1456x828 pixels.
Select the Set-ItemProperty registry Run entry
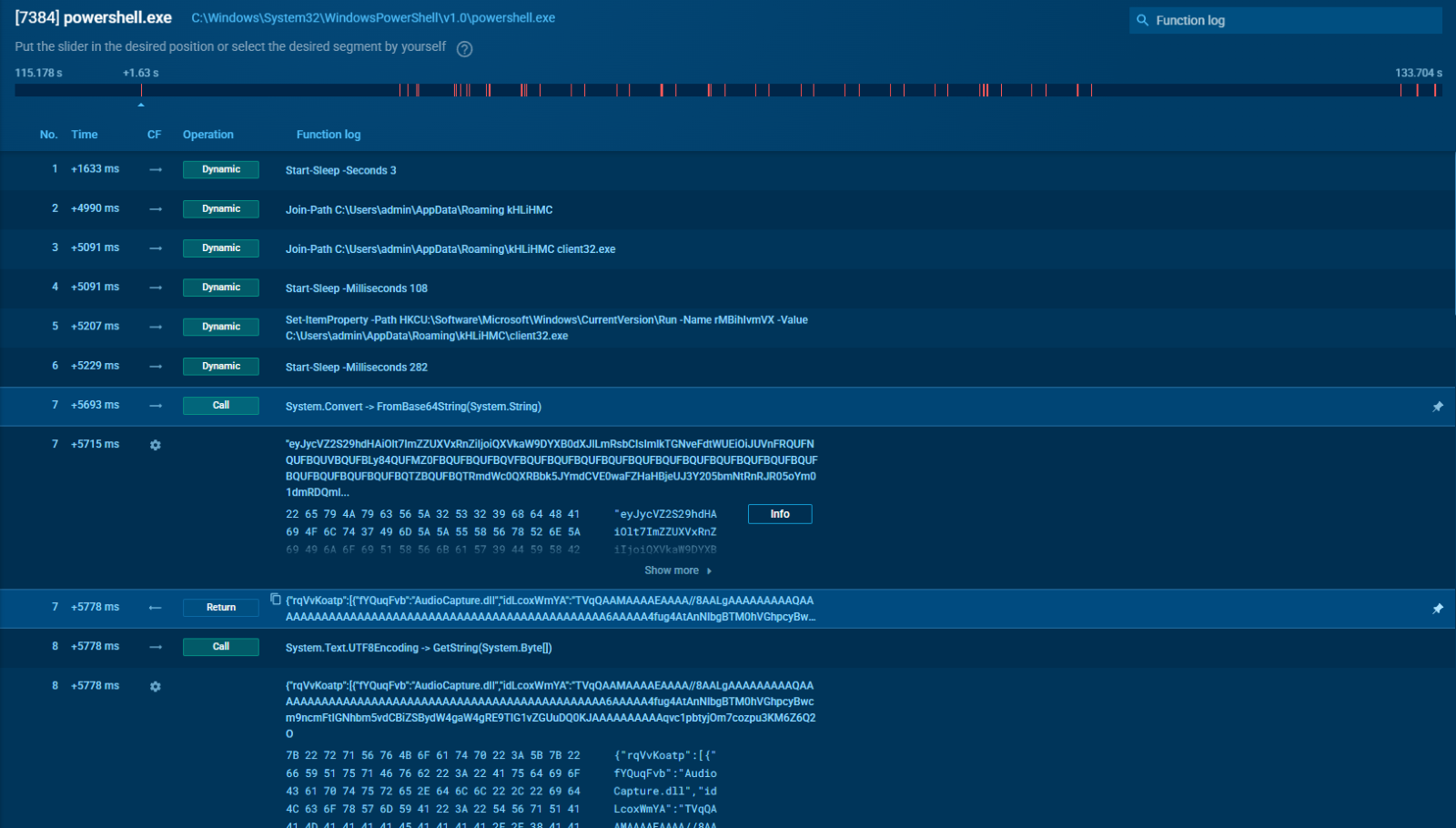(x=546, y=328)
